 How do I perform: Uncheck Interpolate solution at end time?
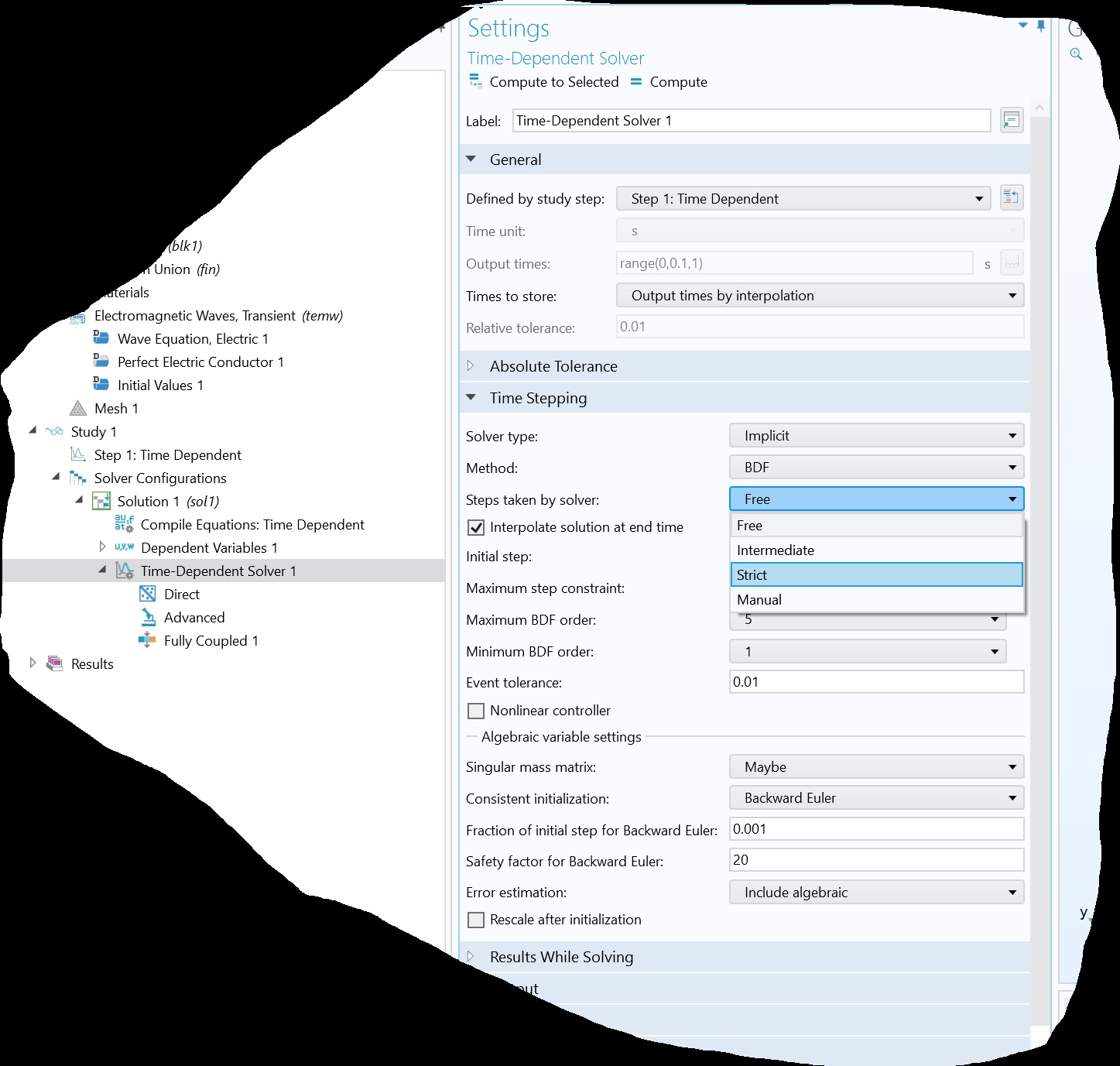pyautogui.click(x=477, y=528)
